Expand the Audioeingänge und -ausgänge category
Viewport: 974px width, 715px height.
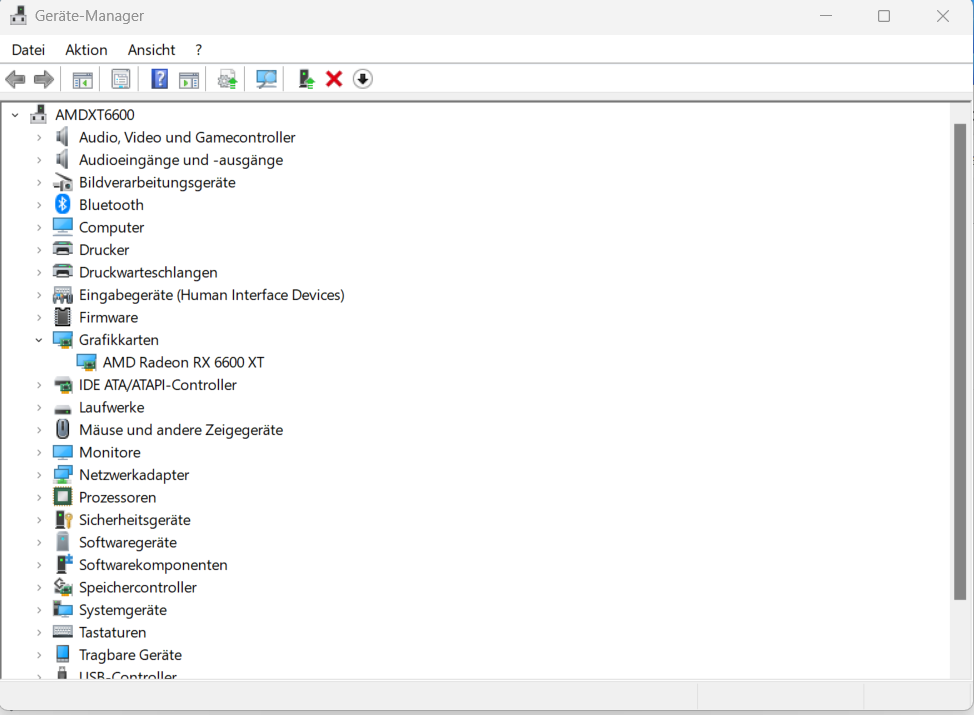tap(39, 160)
